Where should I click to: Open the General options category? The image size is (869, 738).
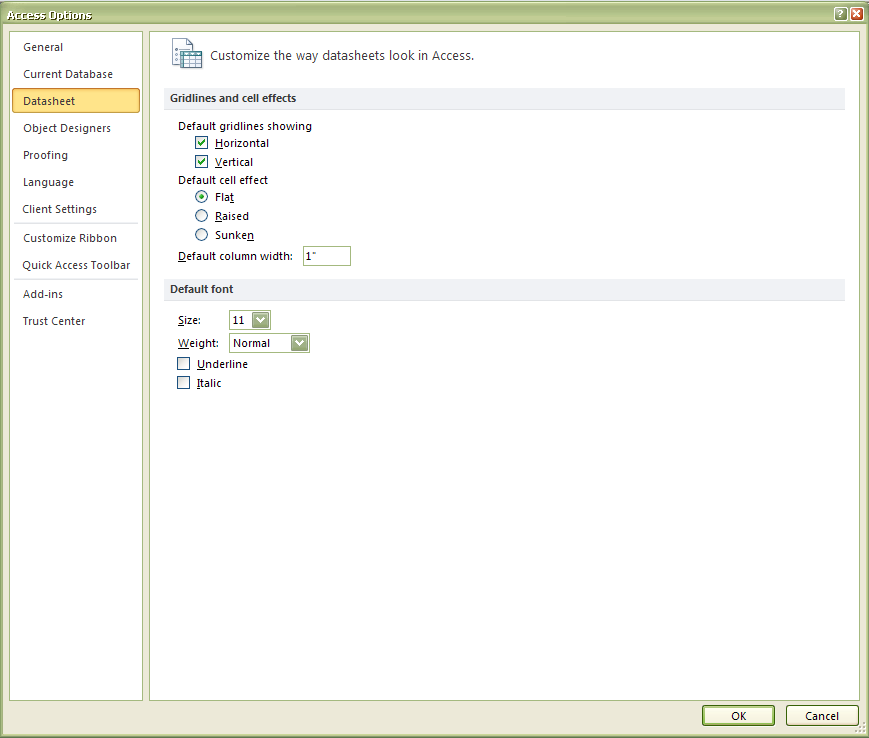coord(76,47)
